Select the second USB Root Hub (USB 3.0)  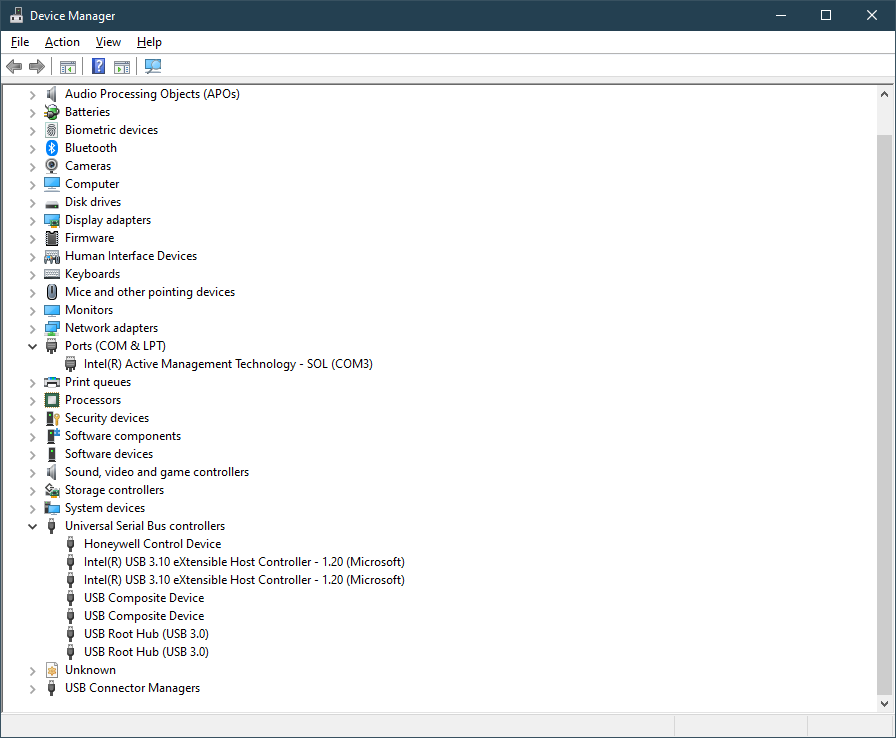pos(146,652)
